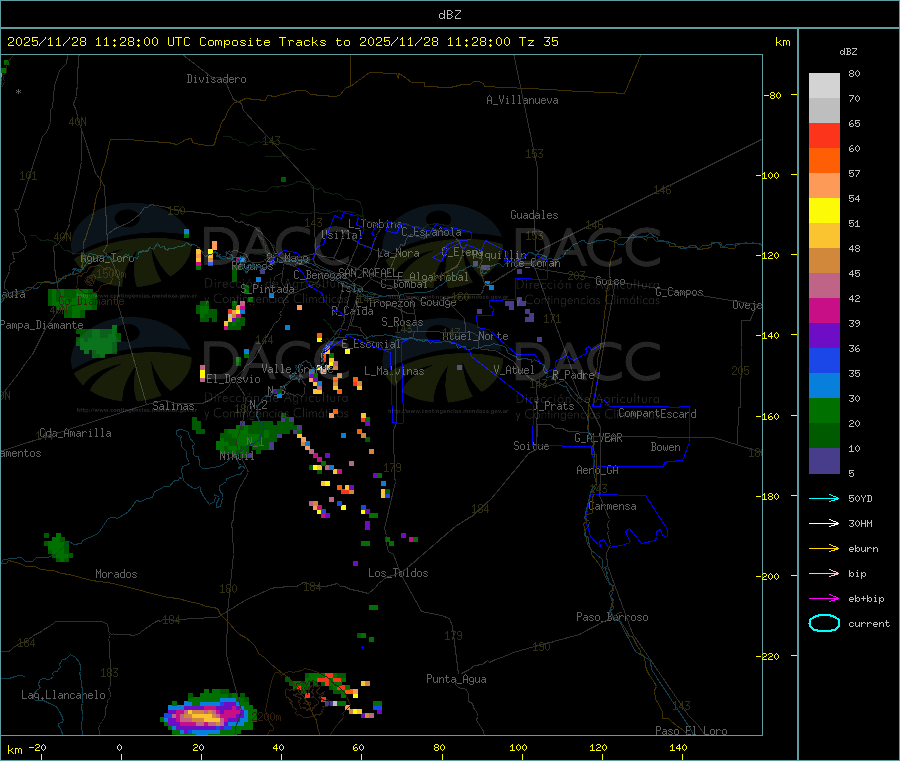The height and width of the screenshot is (761, 900).
Task: Click the Paso_El_Loro place label
Action: [x=691, y=731]
